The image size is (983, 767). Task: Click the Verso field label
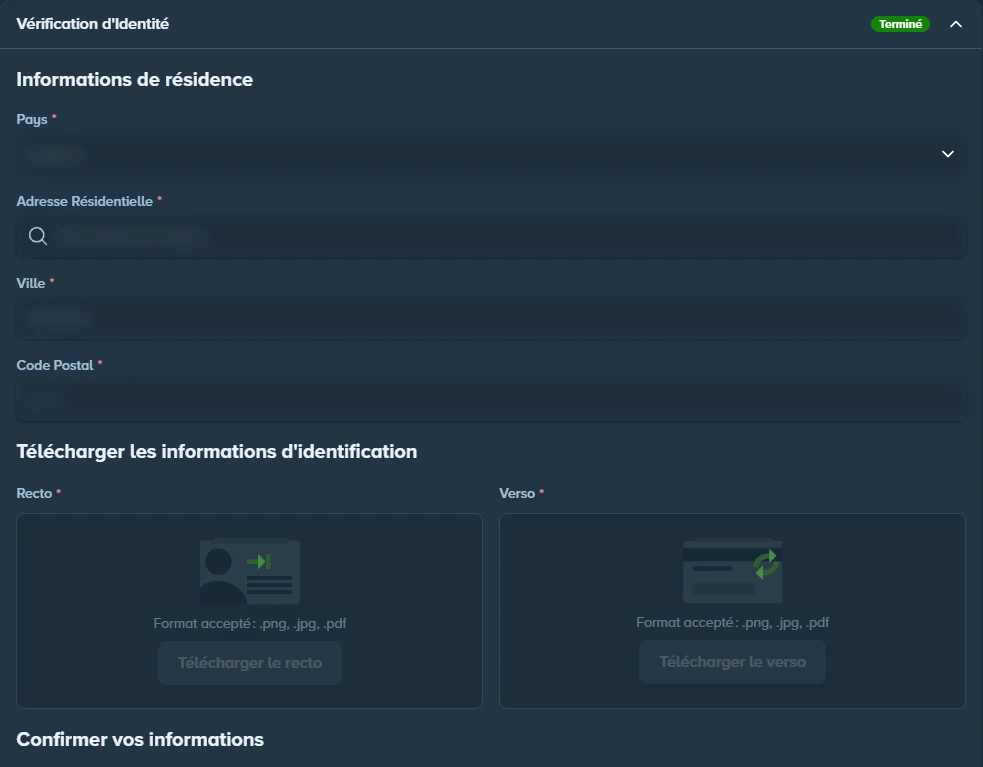pos(517,494)
